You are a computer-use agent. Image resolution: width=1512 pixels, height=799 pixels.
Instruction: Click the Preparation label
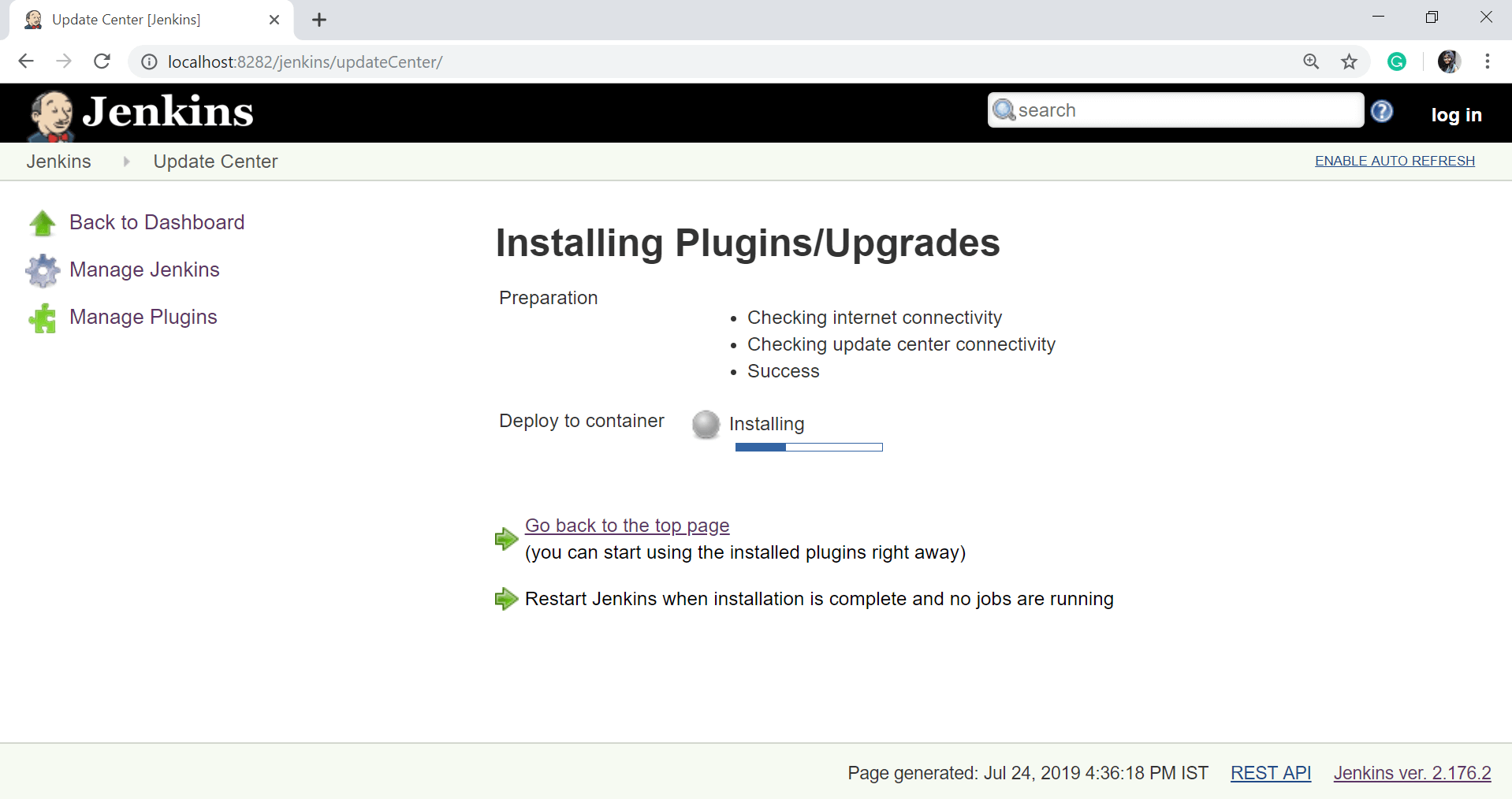pos(548,298)
